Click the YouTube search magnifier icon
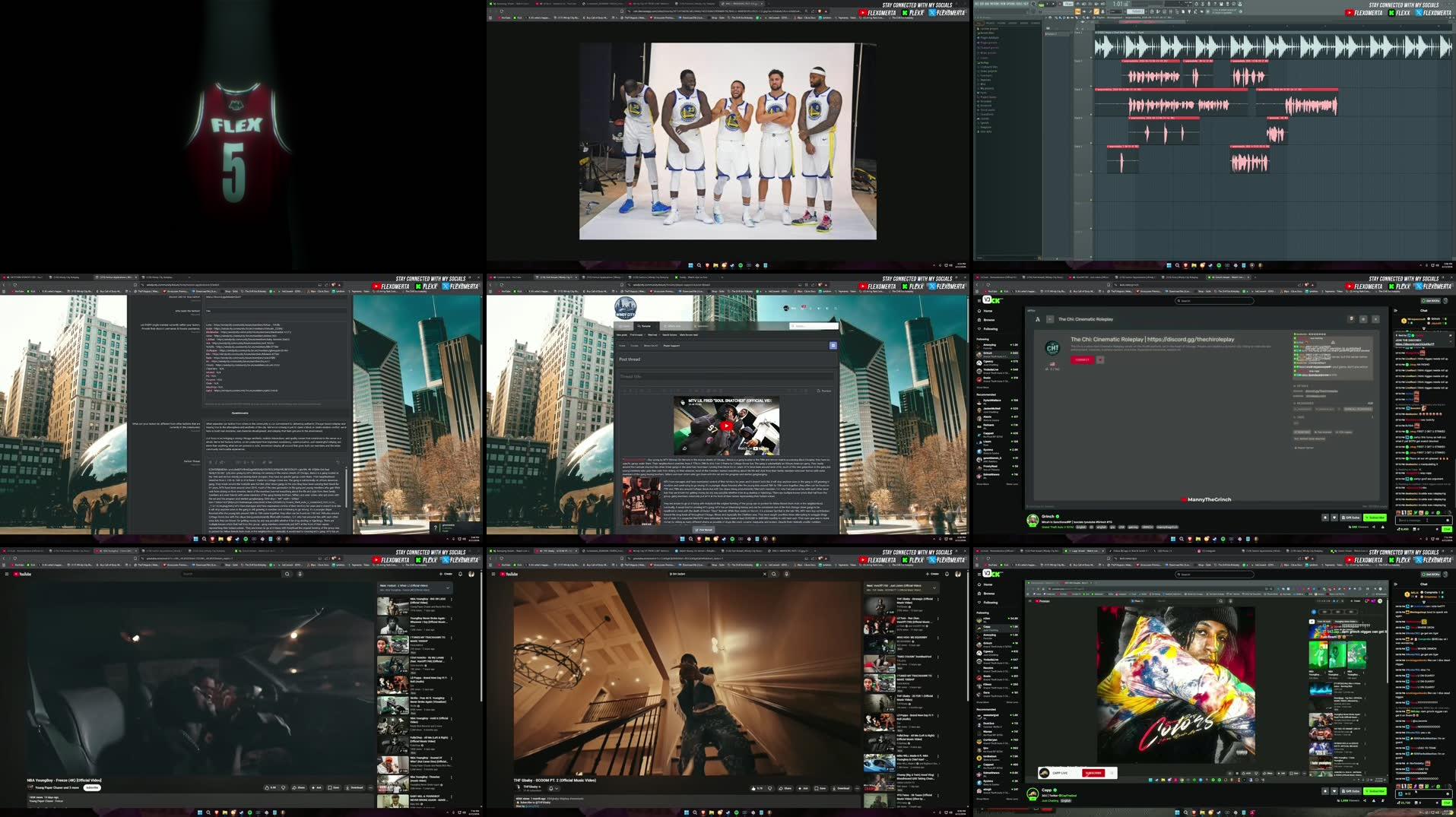This screenshot has height=817, width=1456. pyautogui.click(x=287, y=575)
